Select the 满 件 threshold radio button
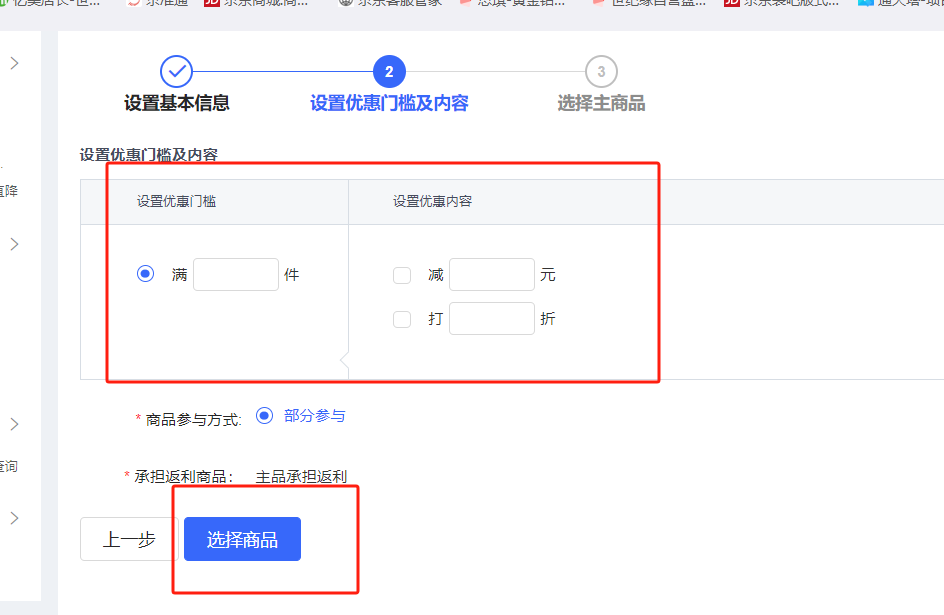The image size is (944, 615). (x=146, y=274)
